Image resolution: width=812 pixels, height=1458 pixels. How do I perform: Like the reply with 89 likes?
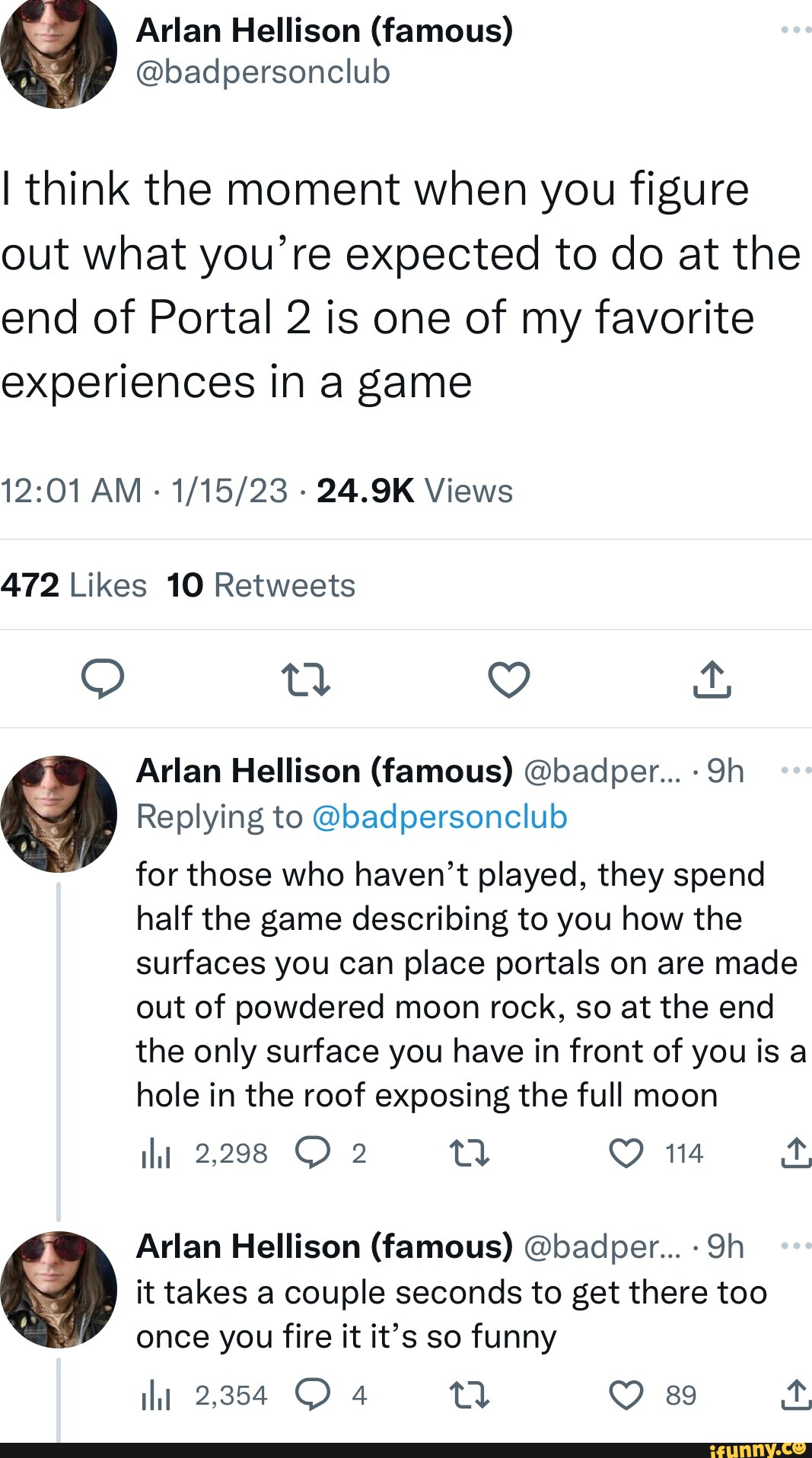pos(626,1395)
